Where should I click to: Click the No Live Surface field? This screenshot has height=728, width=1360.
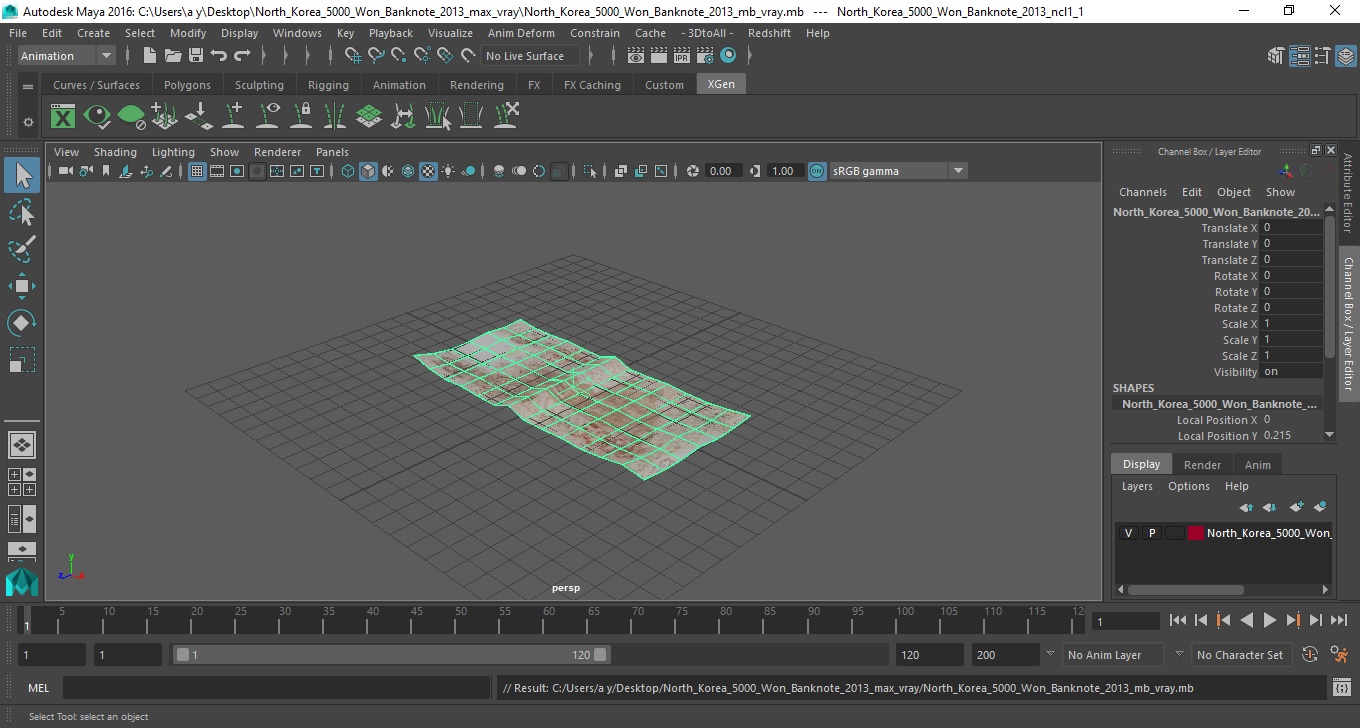pyautogui.click(x=530, y=56)
